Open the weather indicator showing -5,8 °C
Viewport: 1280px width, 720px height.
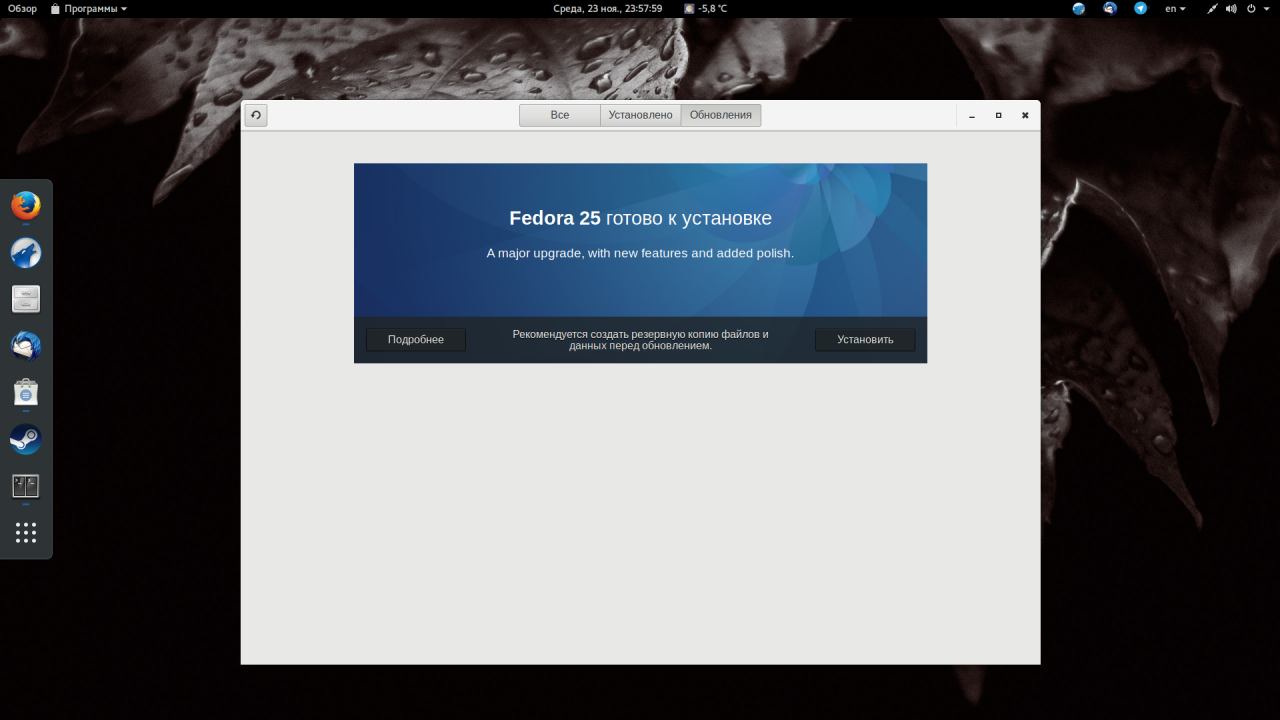(705, 8)
